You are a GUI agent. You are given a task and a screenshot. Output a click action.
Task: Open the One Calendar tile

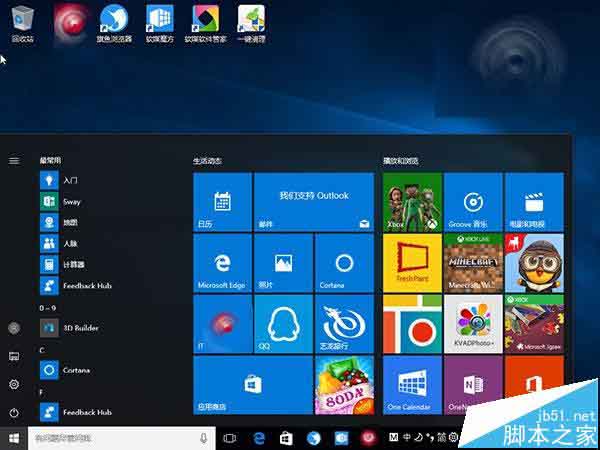(x=412, y=385)
